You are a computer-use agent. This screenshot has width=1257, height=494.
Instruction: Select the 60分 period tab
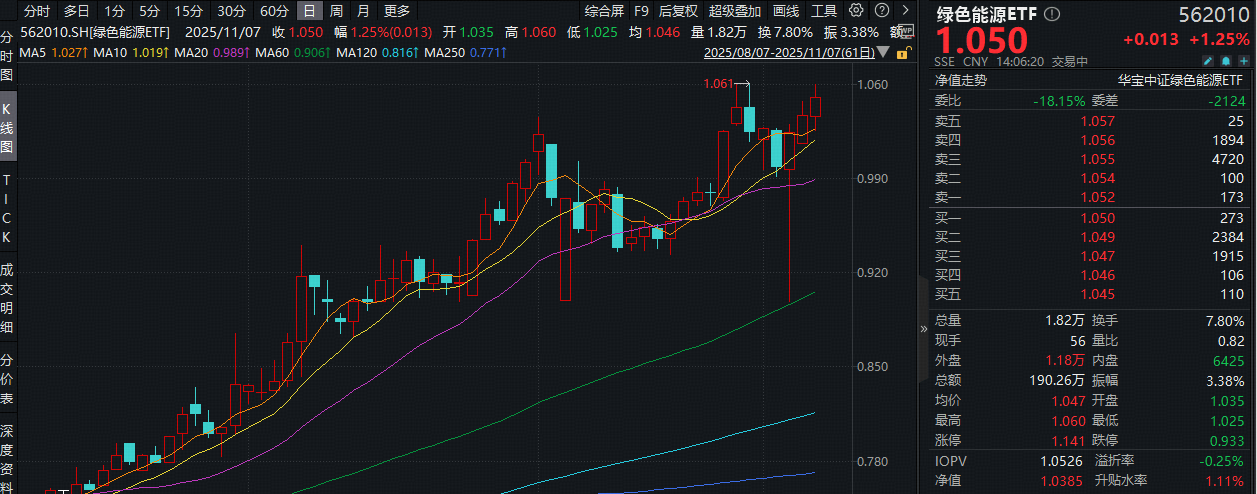click(x=274, y=11)
